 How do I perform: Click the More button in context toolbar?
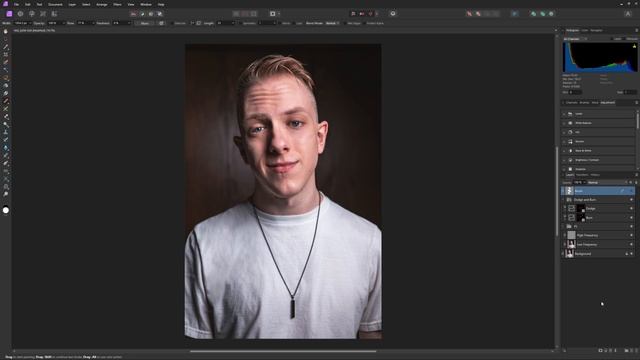(x=144, y=23)
